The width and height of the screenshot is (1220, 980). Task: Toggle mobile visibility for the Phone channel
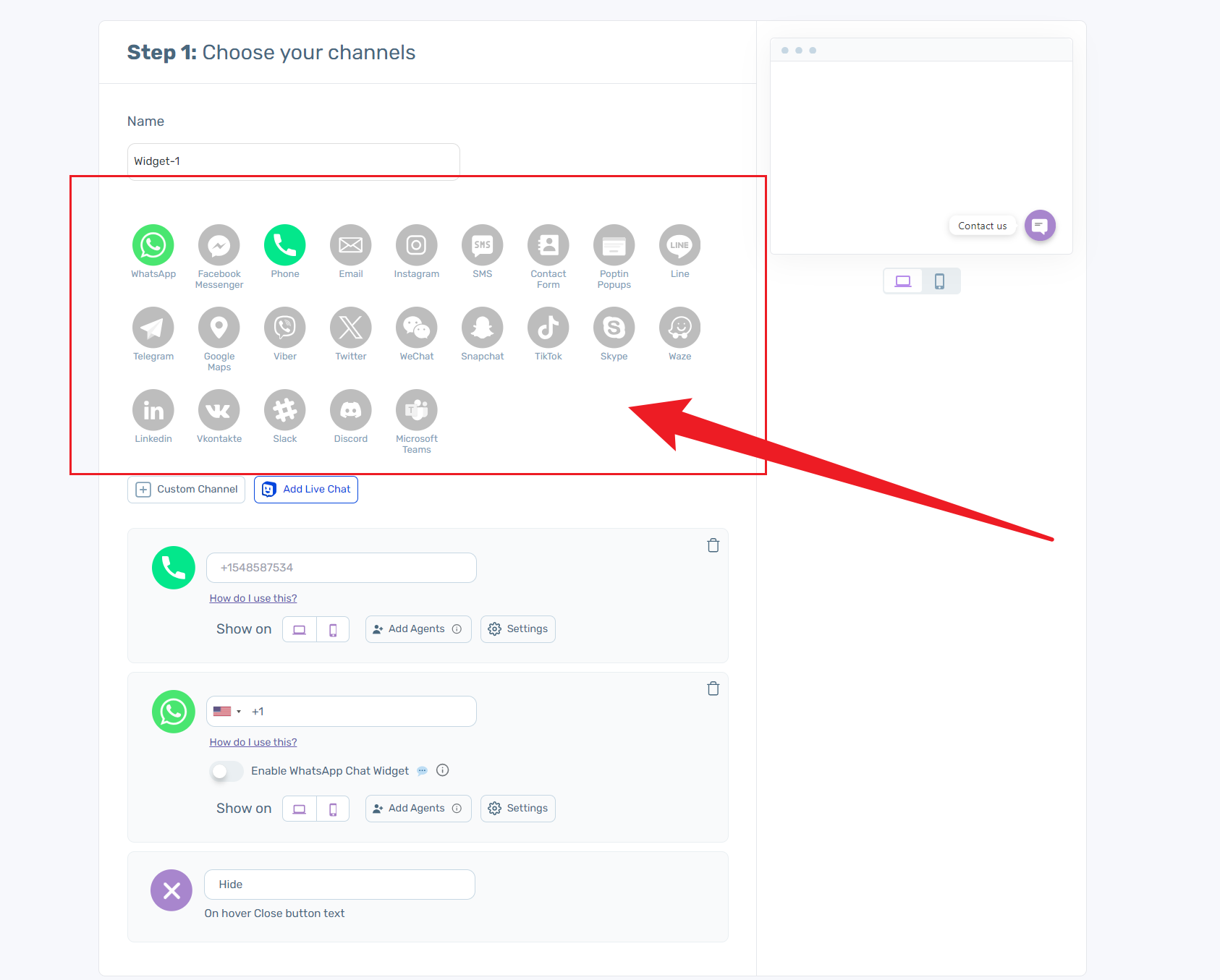[x=333, y=629]
